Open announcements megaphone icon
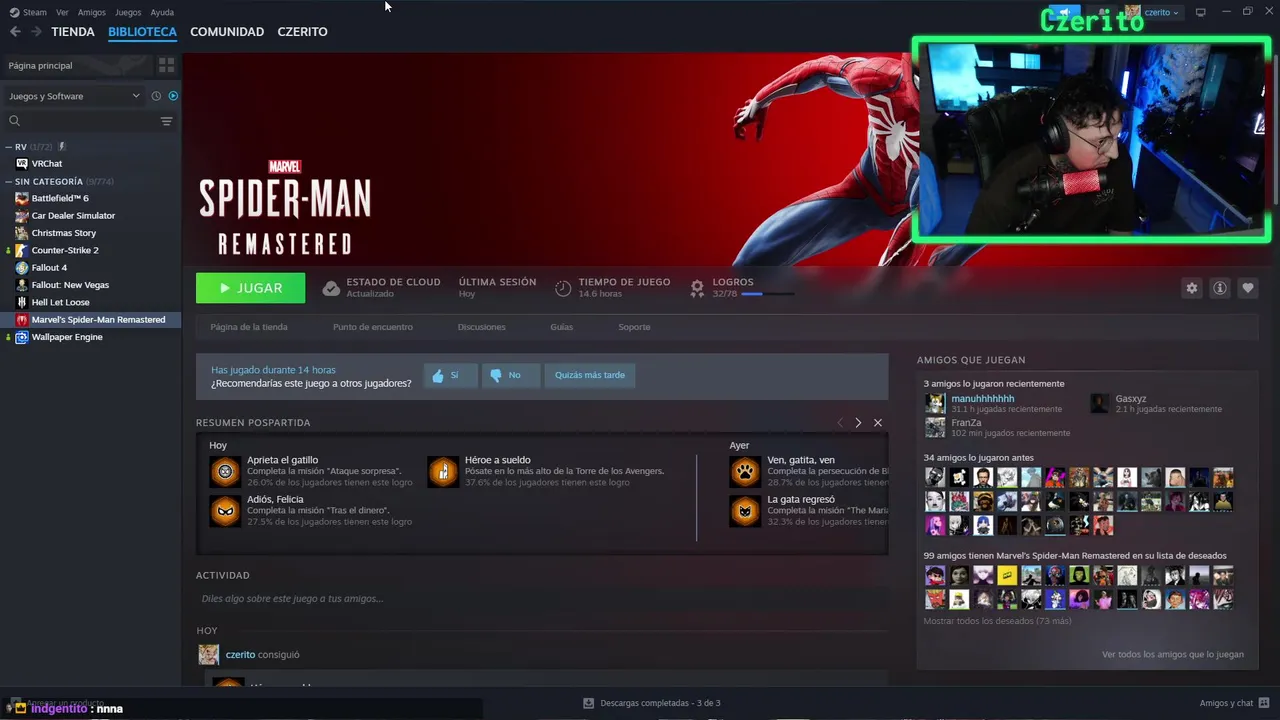 tap(1064, 12)
